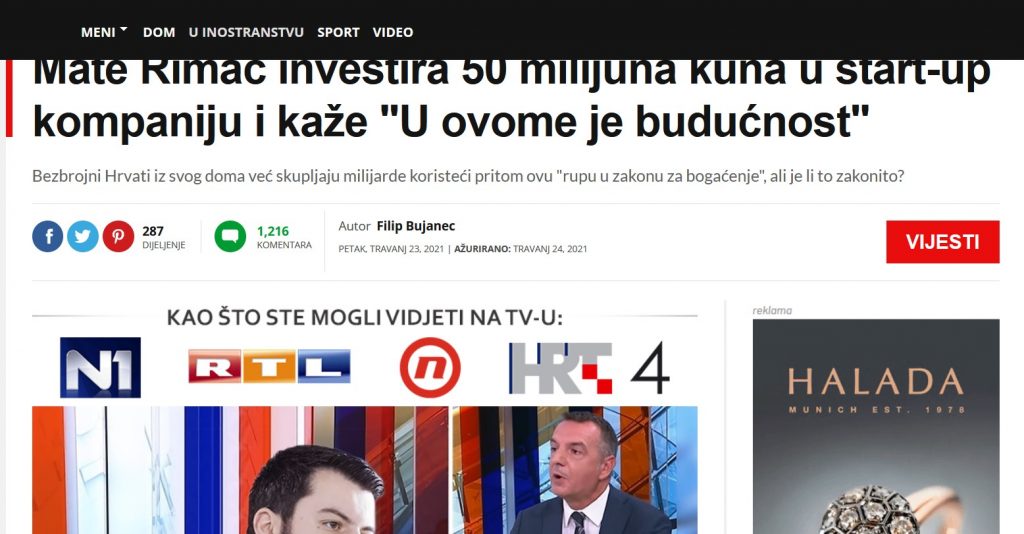Open the SPORT section
The height and width of the screenshot is (534, 1024).
click(338, 32)
